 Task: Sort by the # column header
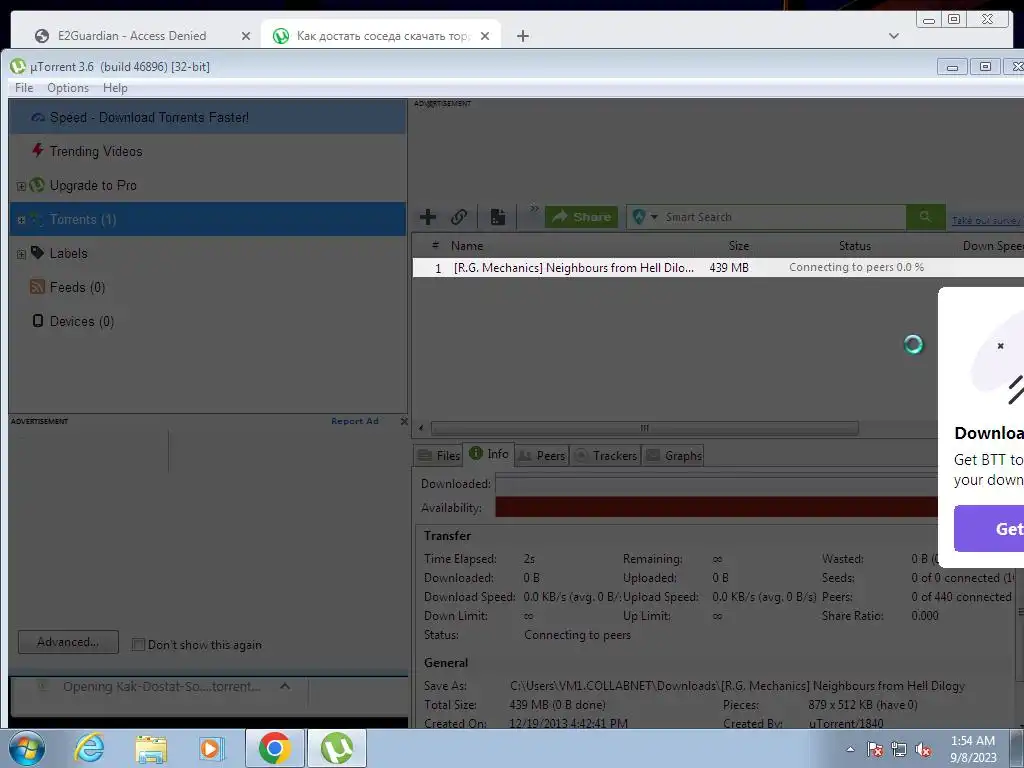(435, 246)
